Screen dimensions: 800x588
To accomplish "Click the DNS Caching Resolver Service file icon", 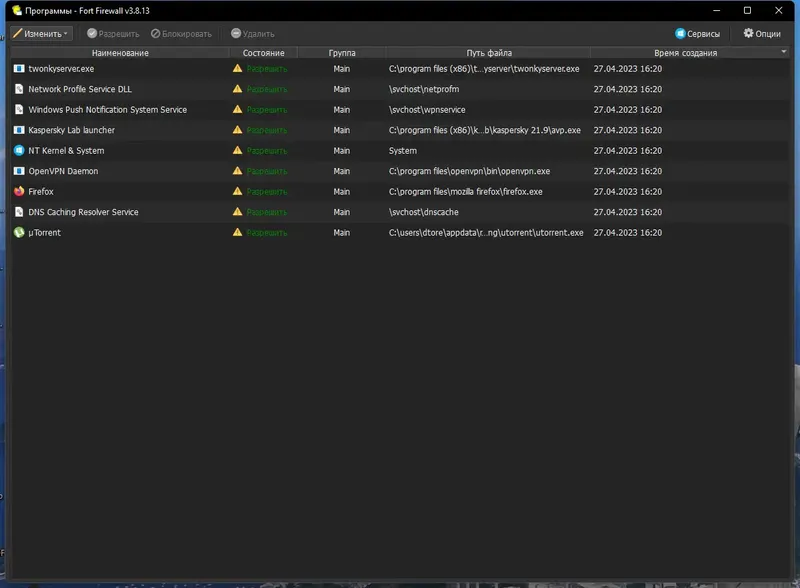I will tap(19, 212).
